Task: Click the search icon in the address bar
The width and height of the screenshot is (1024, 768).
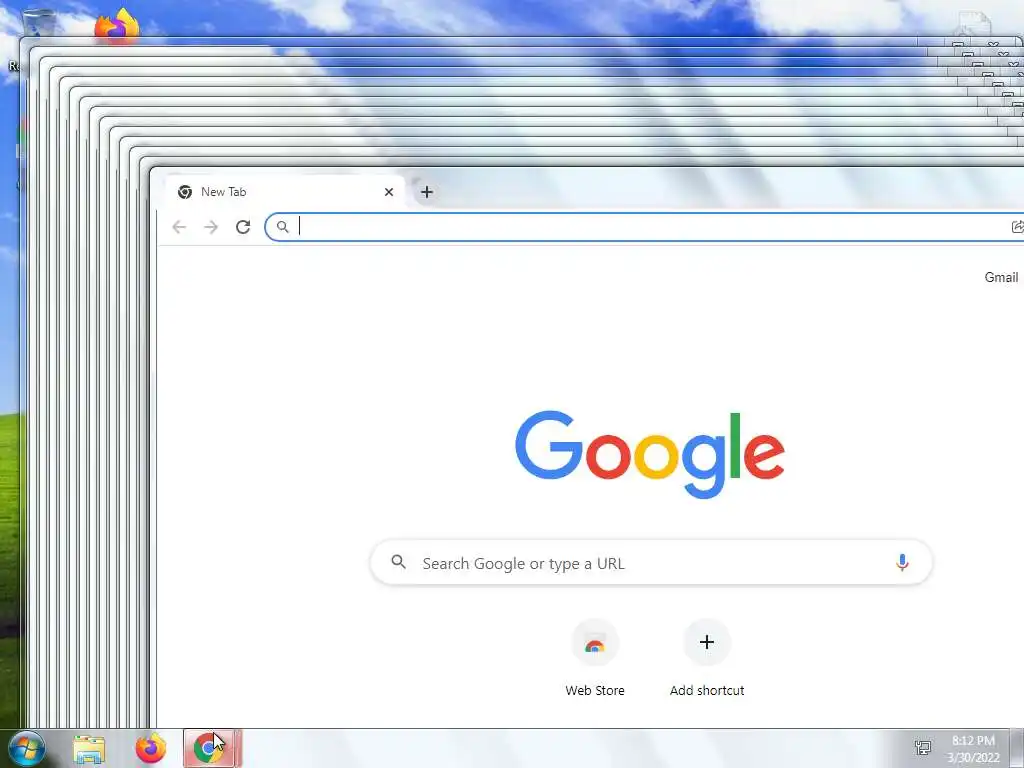Action: 282,227
